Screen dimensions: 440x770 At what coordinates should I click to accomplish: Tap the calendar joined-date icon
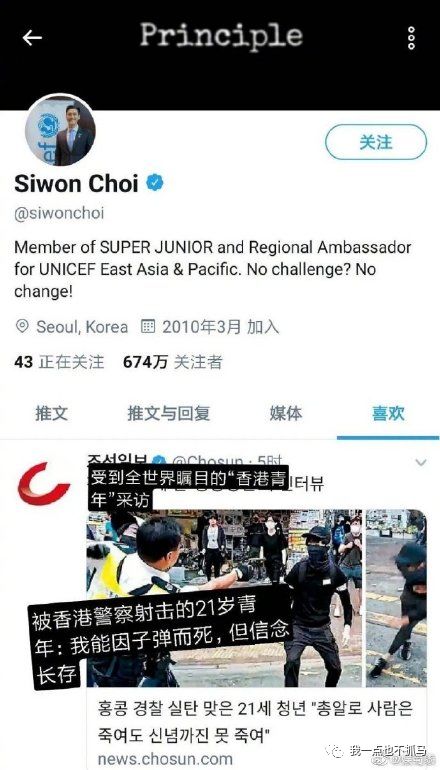pyautogui.click(x=148, y=327)
